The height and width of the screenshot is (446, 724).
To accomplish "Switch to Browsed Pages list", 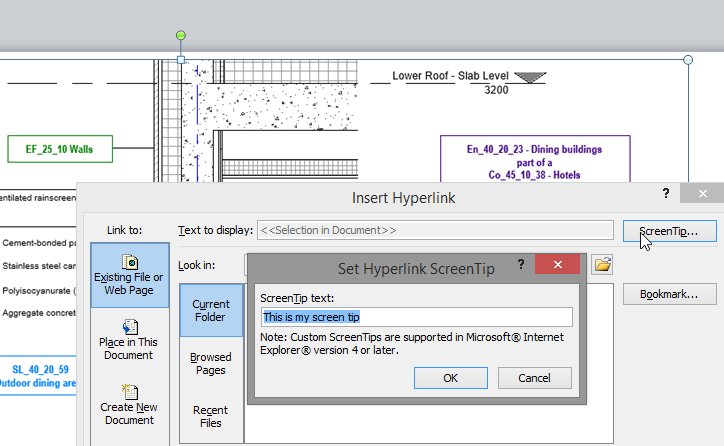I will pyautogui.click(x=211, y=363).
